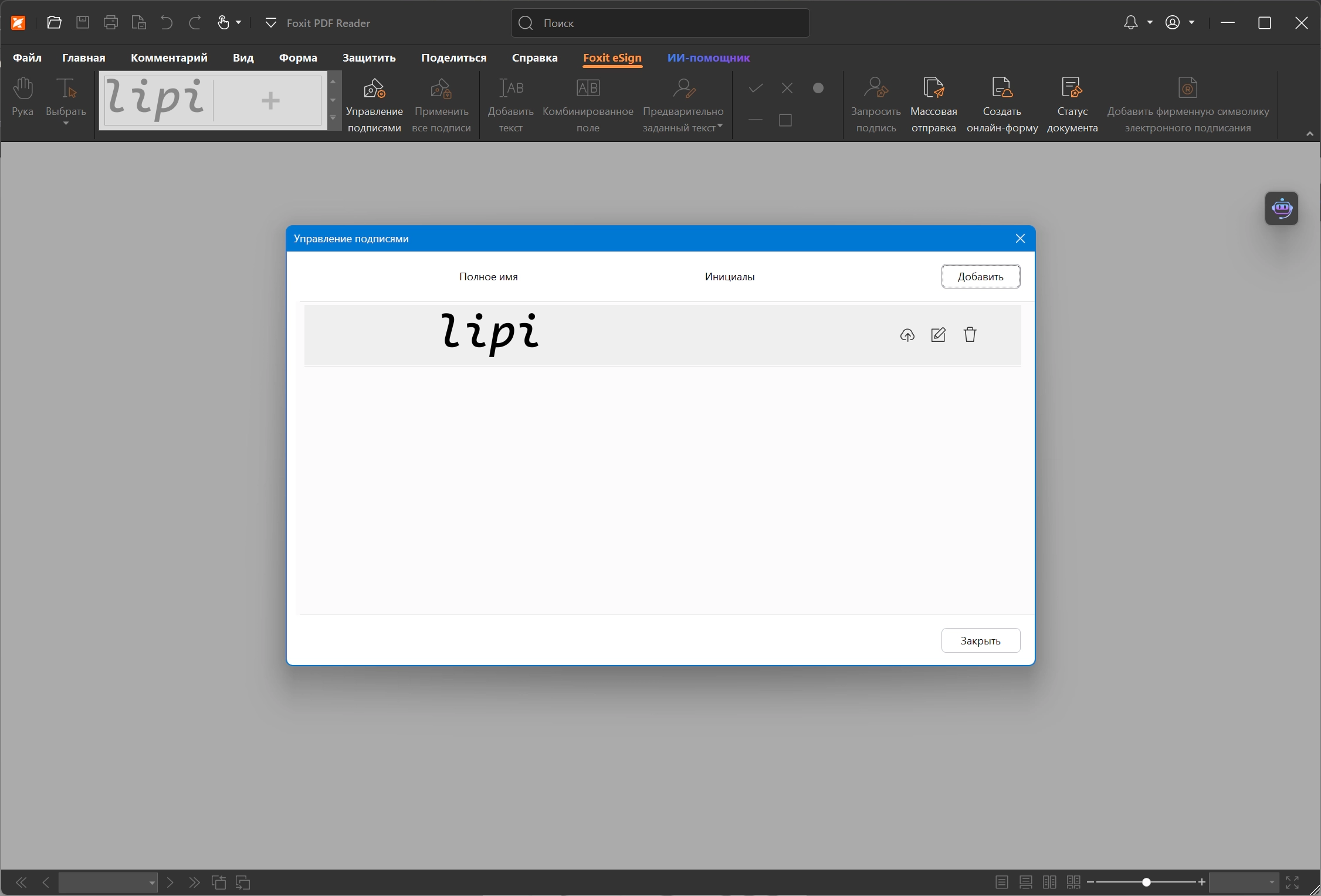Click the zoom slider handle
Image resolution: width=1321 pixels, height=896 pixels.
pyautogui.click(x=1146, y=882)
